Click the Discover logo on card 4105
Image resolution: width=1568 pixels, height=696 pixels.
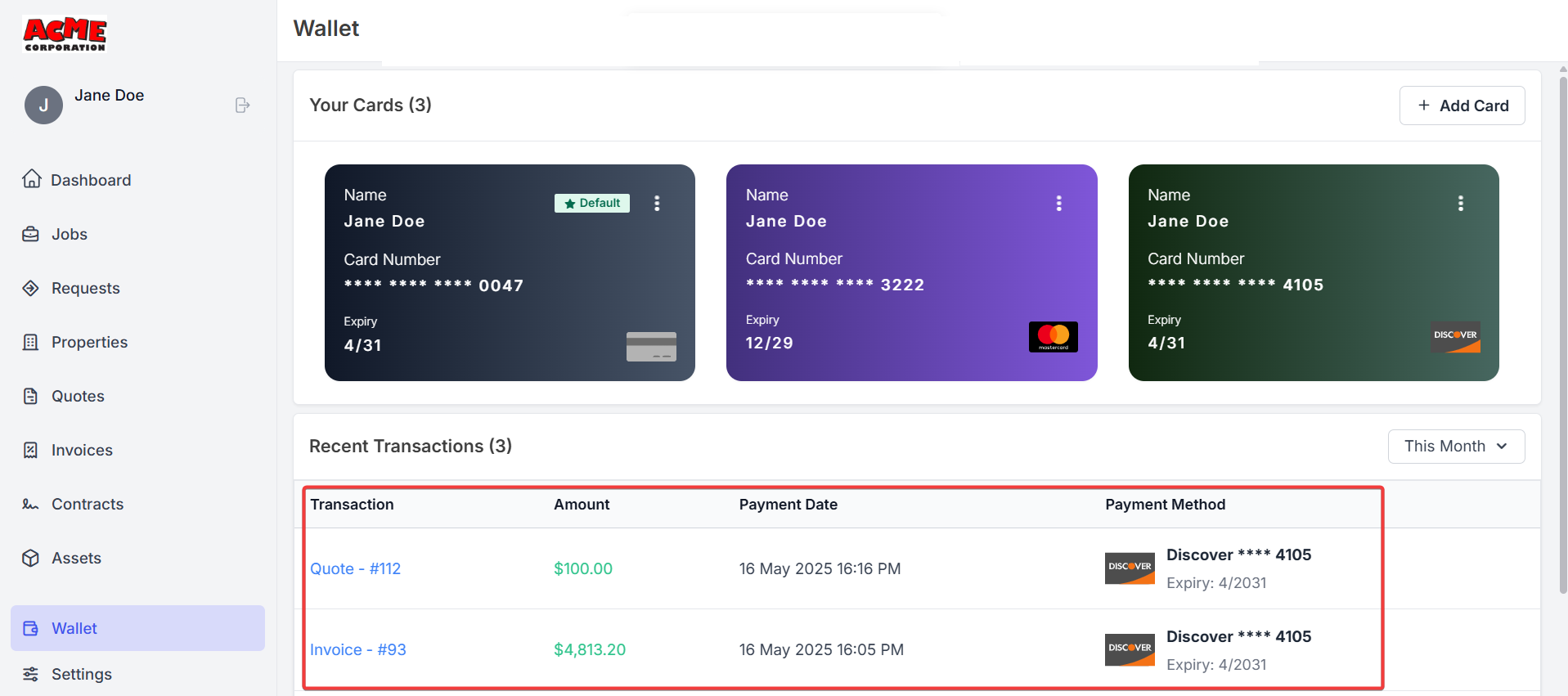point(1455,337)
